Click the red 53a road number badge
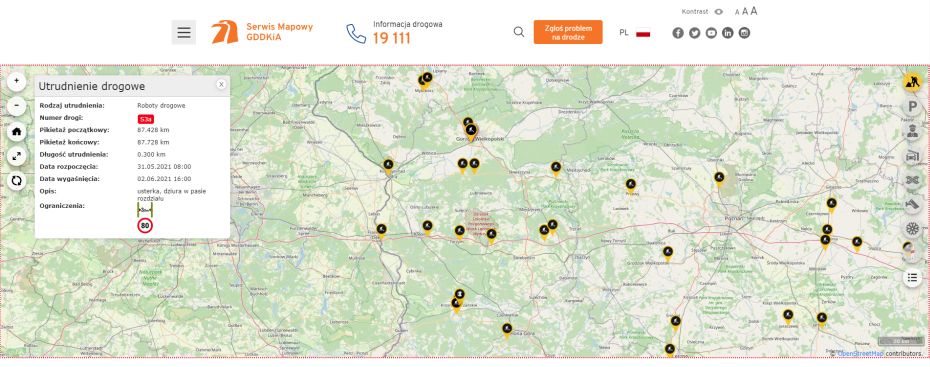Screen dimensions: 930x367 [145, 119]
